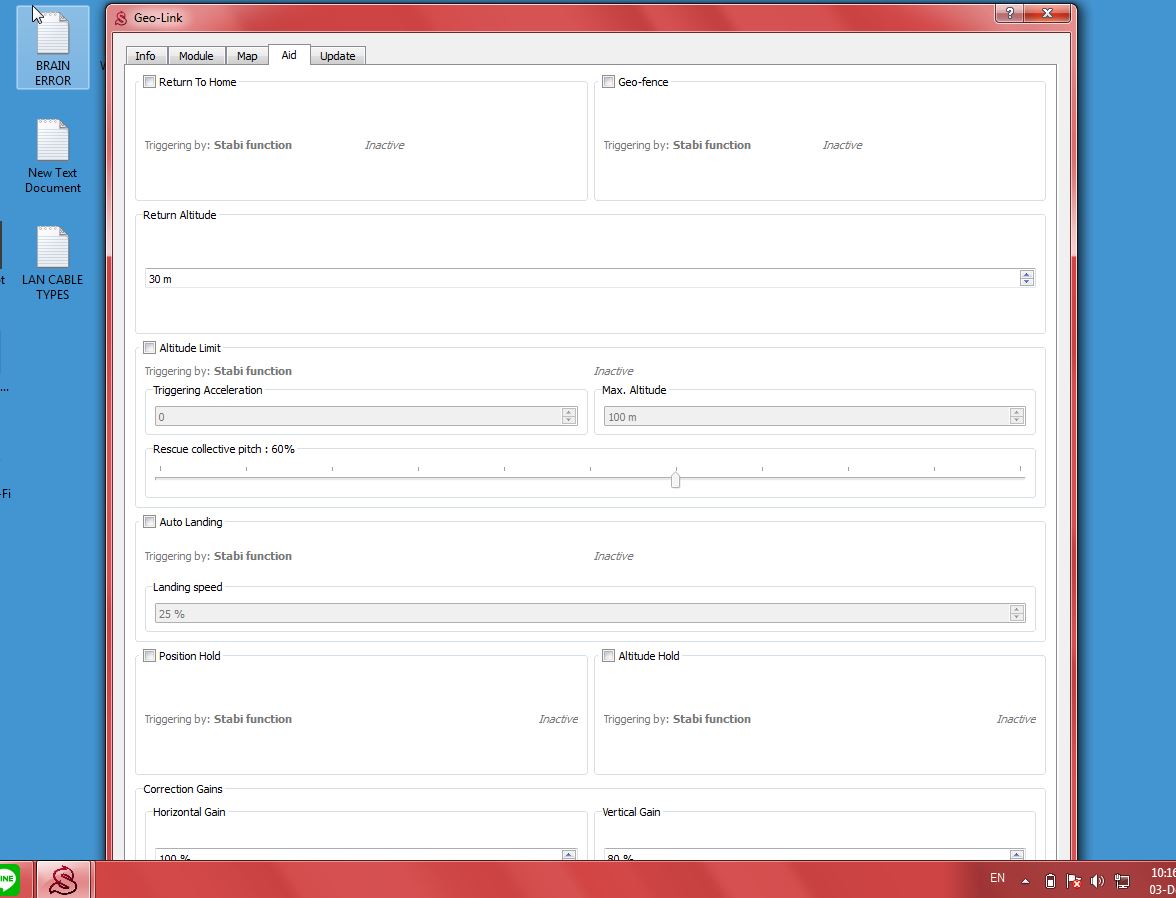Click the window help question-mark button
1176x898 pixels.
[1009, 13]
